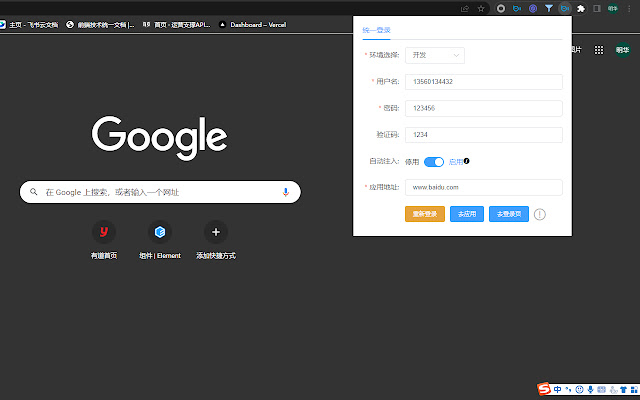Image resolution: width=640 pixels, height=400 pixels.
Task: Click the 停用 label beside the switch
Action: click(x=412, y=162)
